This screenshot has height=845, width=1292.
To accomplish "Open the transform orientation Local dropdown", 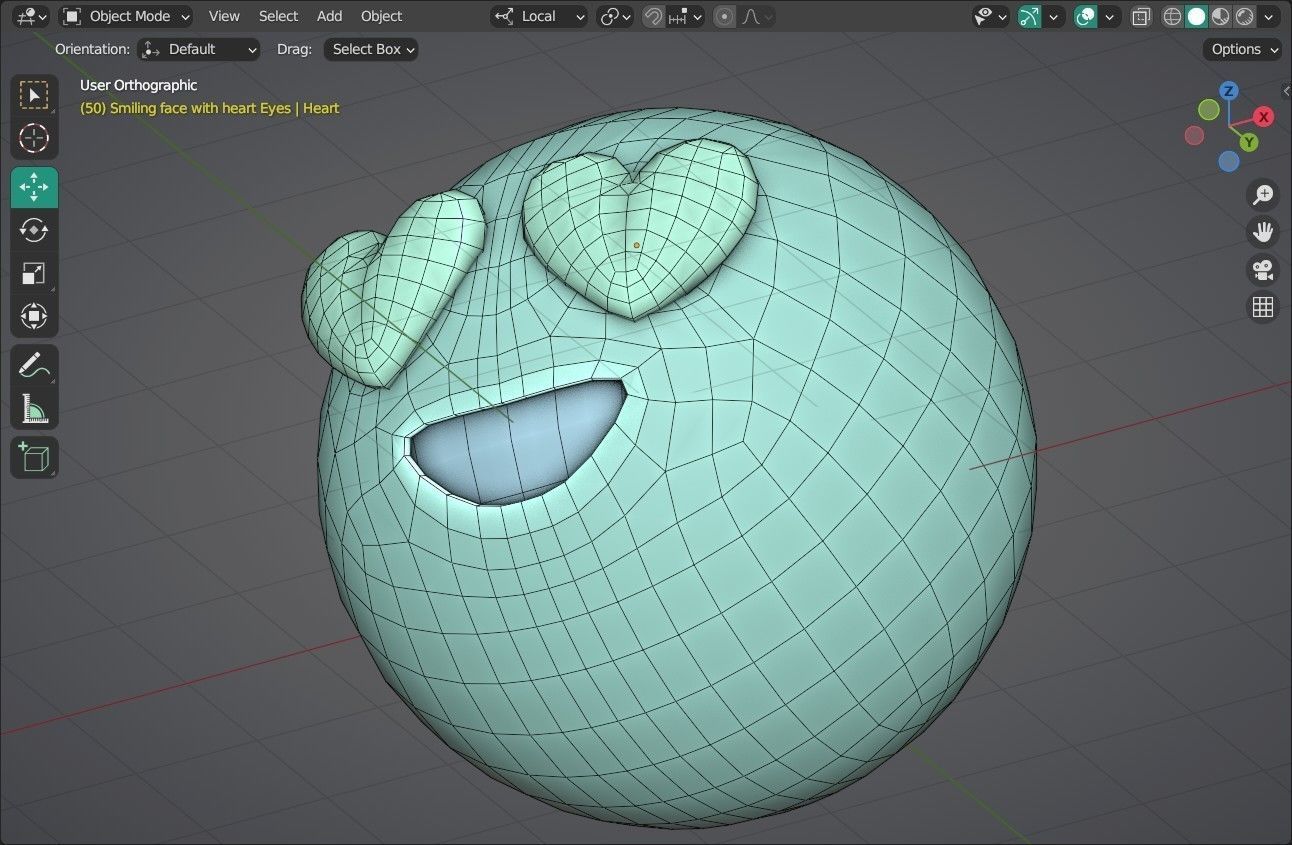I will point(539,16).
